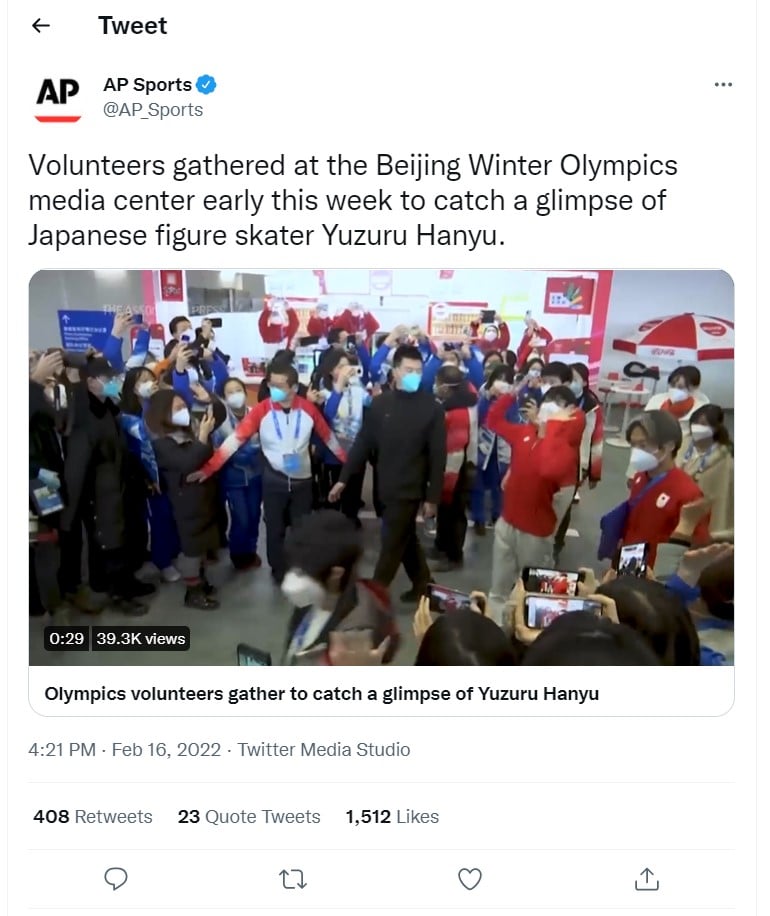Screen dimensions: 770x916
Task: Like the tweet with the heart icon
Action: (470, 879)
